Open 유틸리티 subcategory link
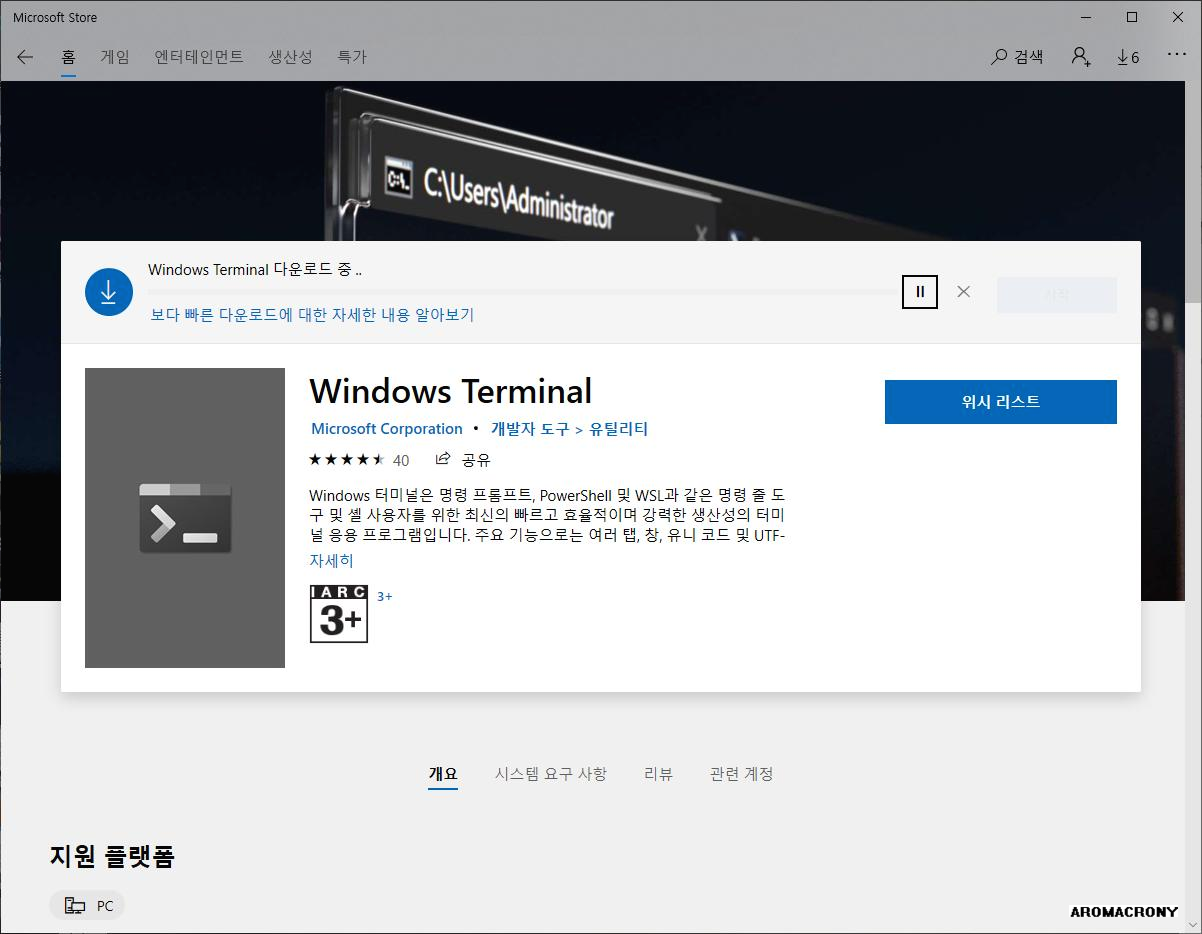This screenshot has width=1202, height=934. click(x=618, y=429)
